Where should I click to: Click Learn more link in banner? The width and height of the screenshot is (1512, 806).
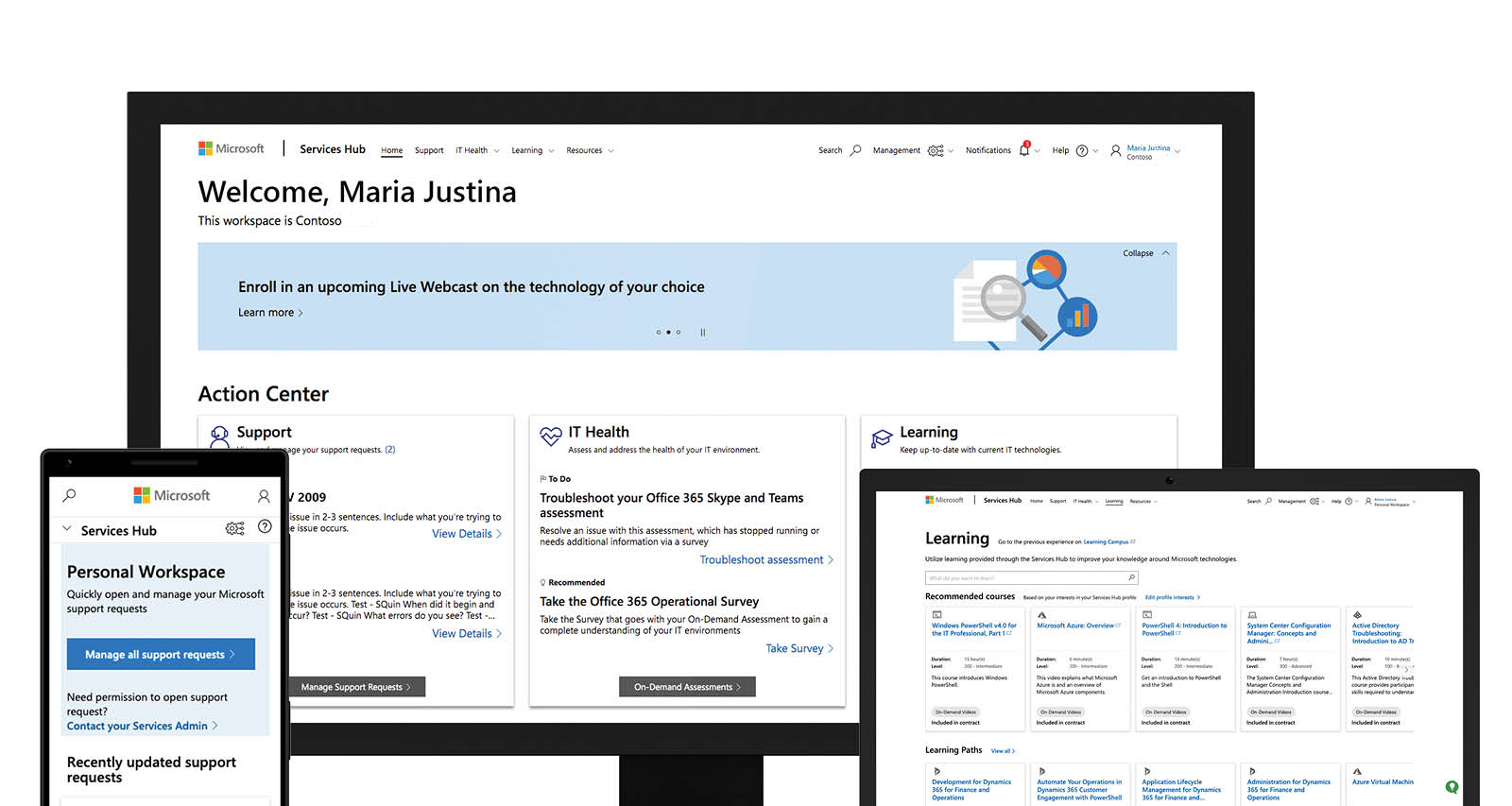pos(270,313)
